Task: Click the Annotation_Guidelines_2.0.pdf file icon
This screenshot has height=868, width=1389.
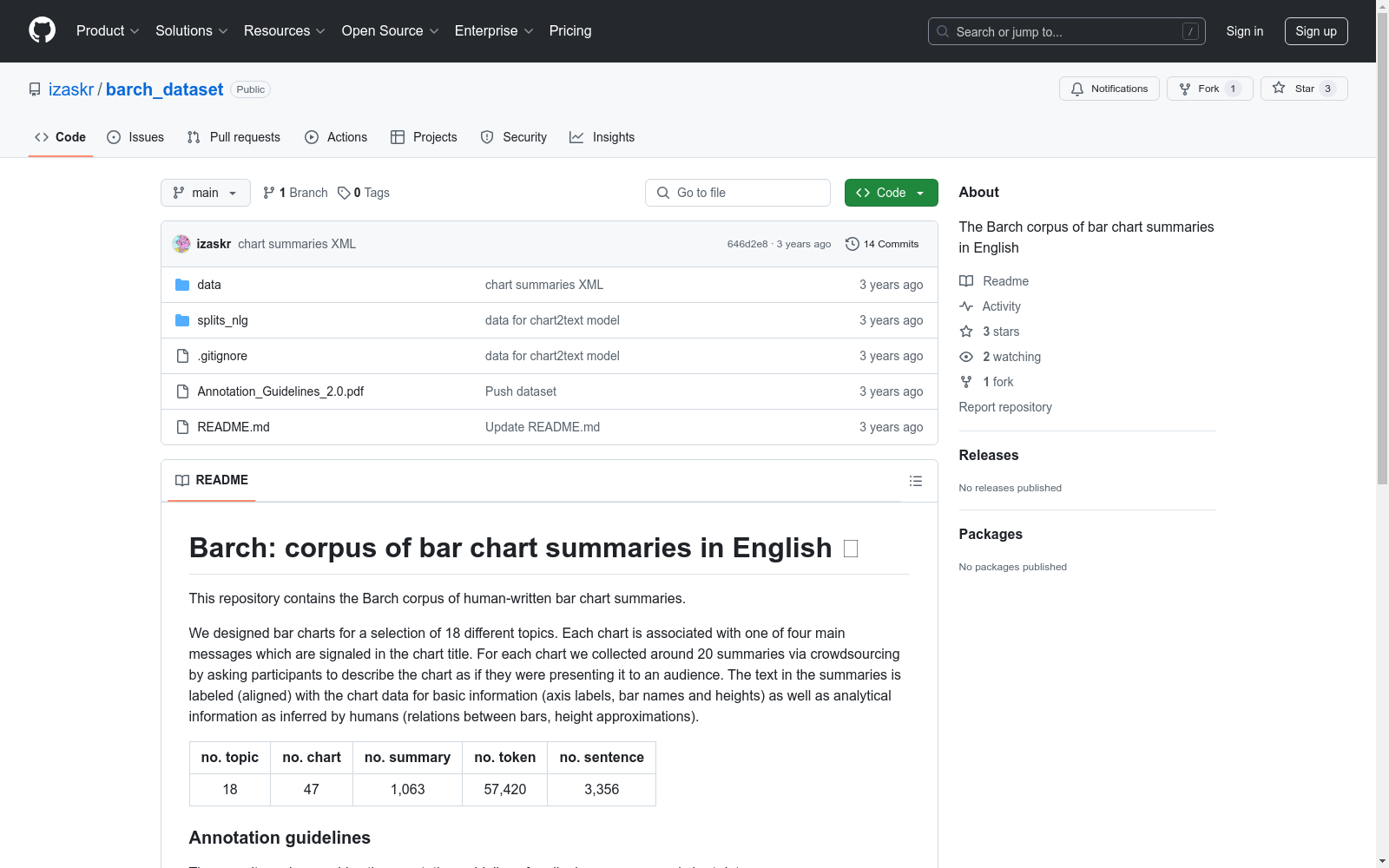Action: tap(182, 391)
